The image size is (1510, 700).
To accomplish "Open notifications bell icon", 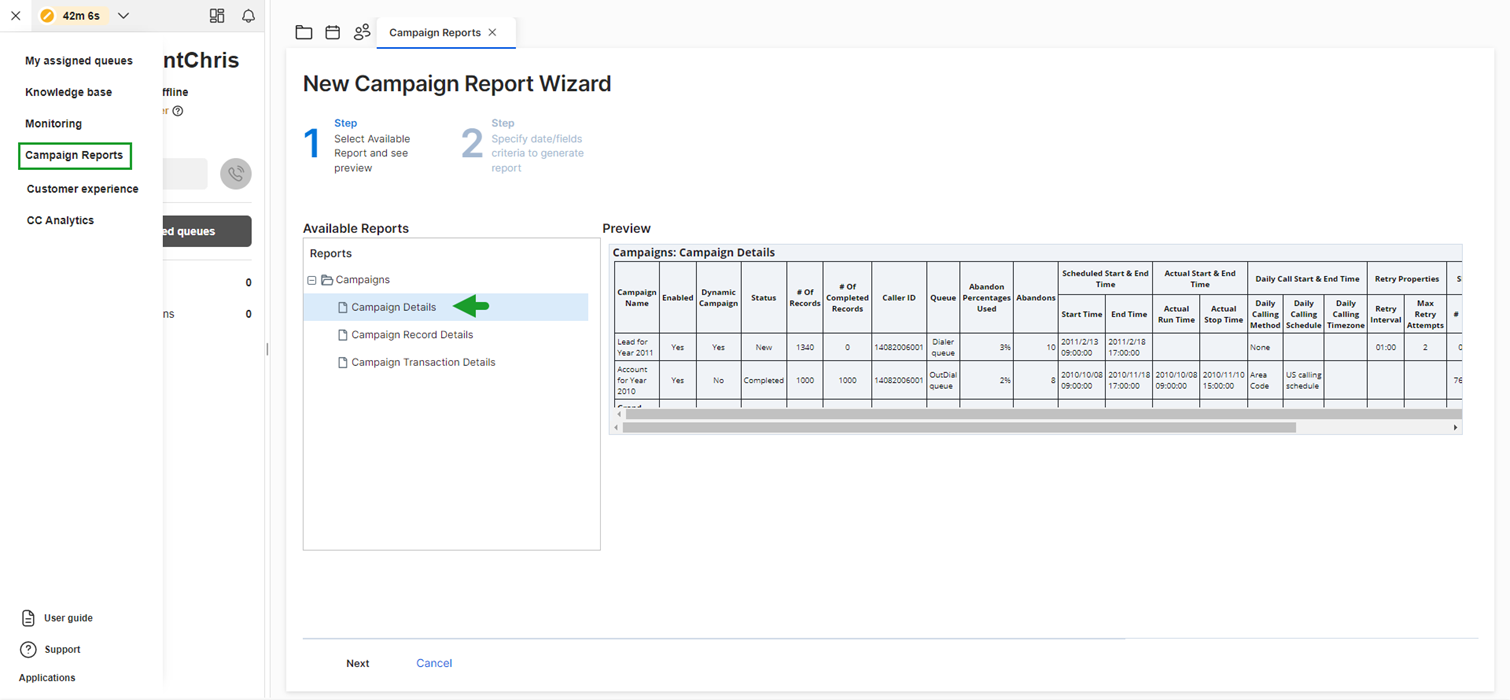I will point(248,16).
